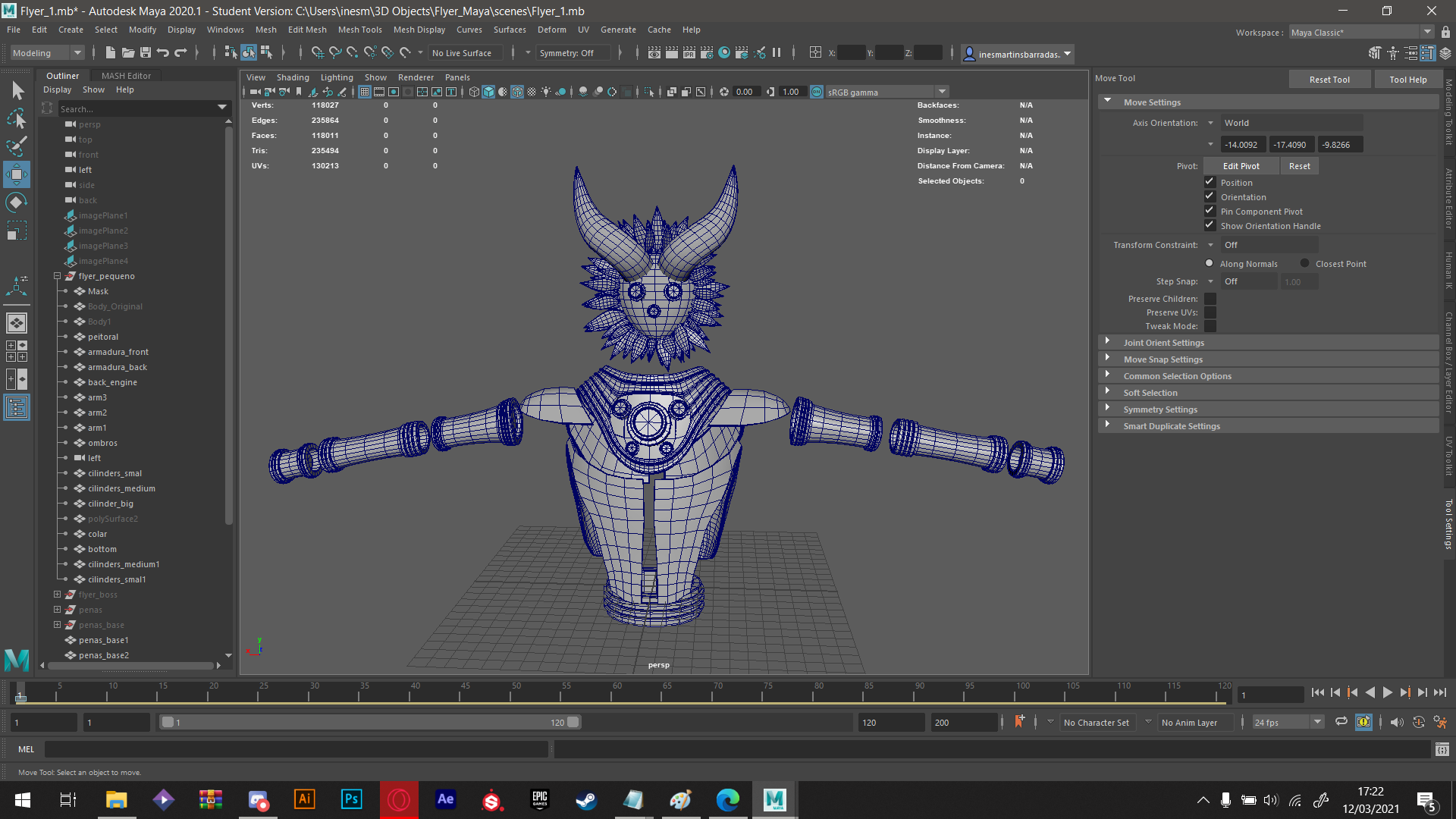The height and width of the screenshot is (819, 1456).
Task: Toggle textured display in viewport toolbar
Action: pos(532,92)
